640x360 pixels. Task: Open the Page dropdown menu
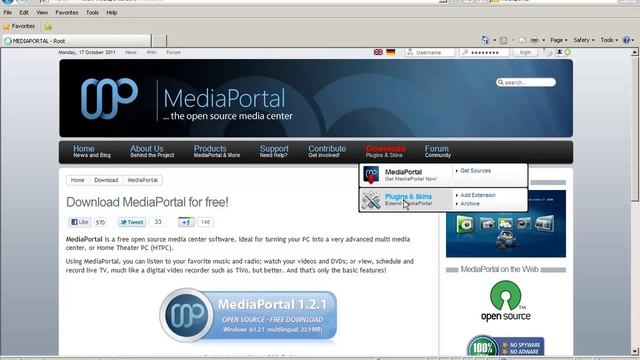click(559, 40)
